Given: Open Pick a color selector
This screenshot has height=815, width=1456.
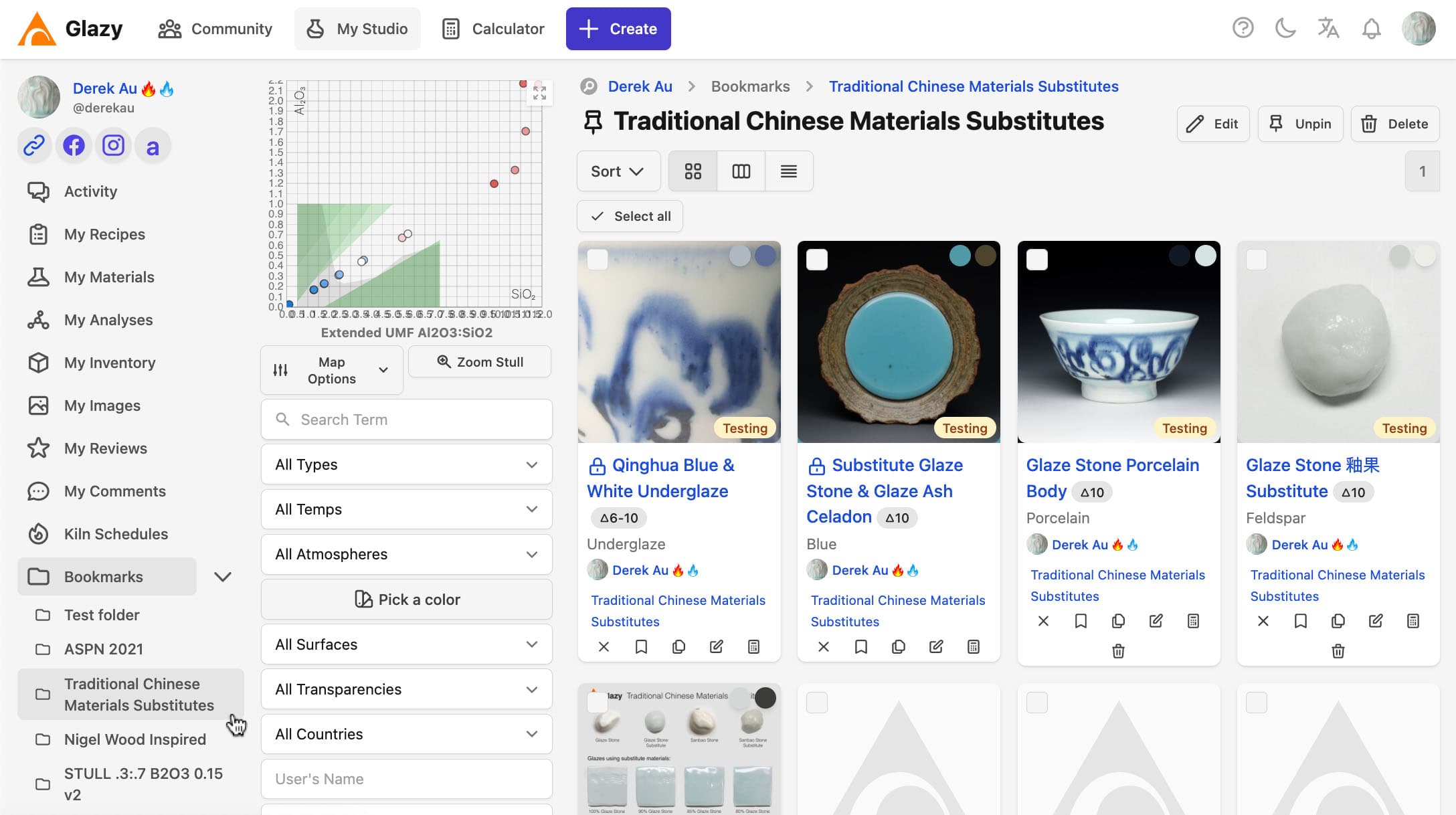Looking at the screenshot, I should [x=406, y=599].
